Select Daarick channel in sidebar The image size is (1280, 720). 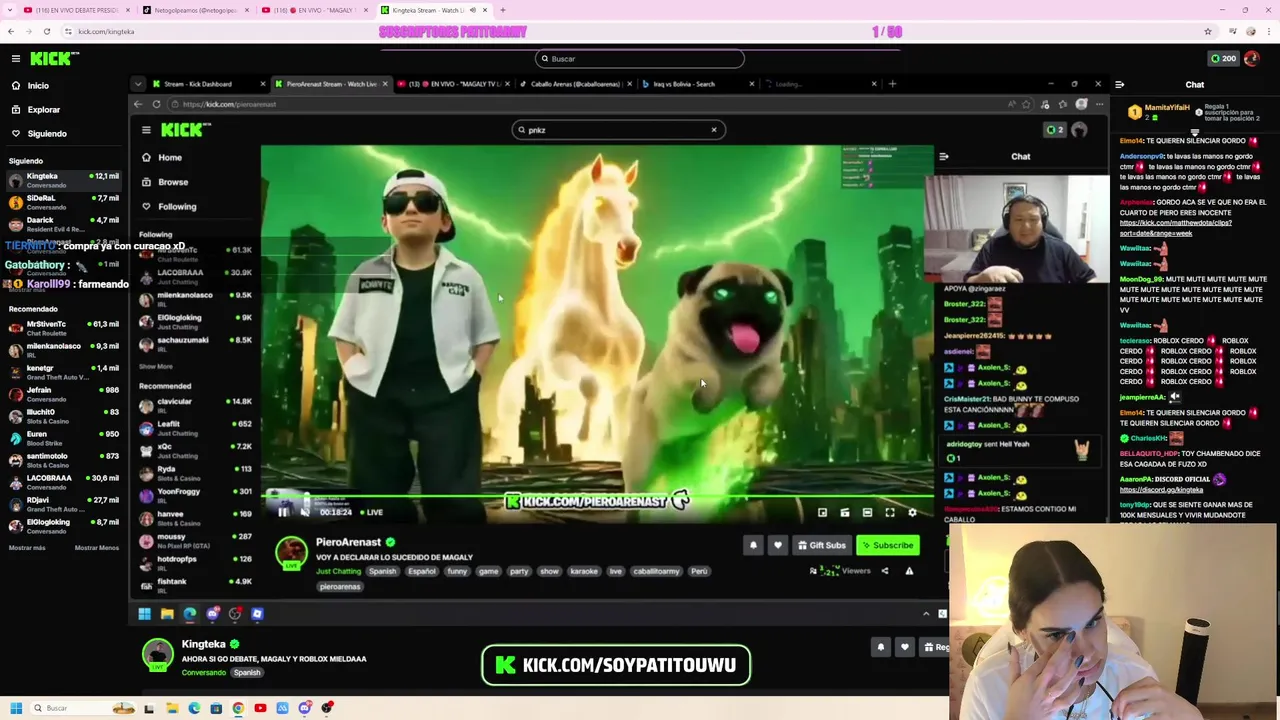point(63,224)
